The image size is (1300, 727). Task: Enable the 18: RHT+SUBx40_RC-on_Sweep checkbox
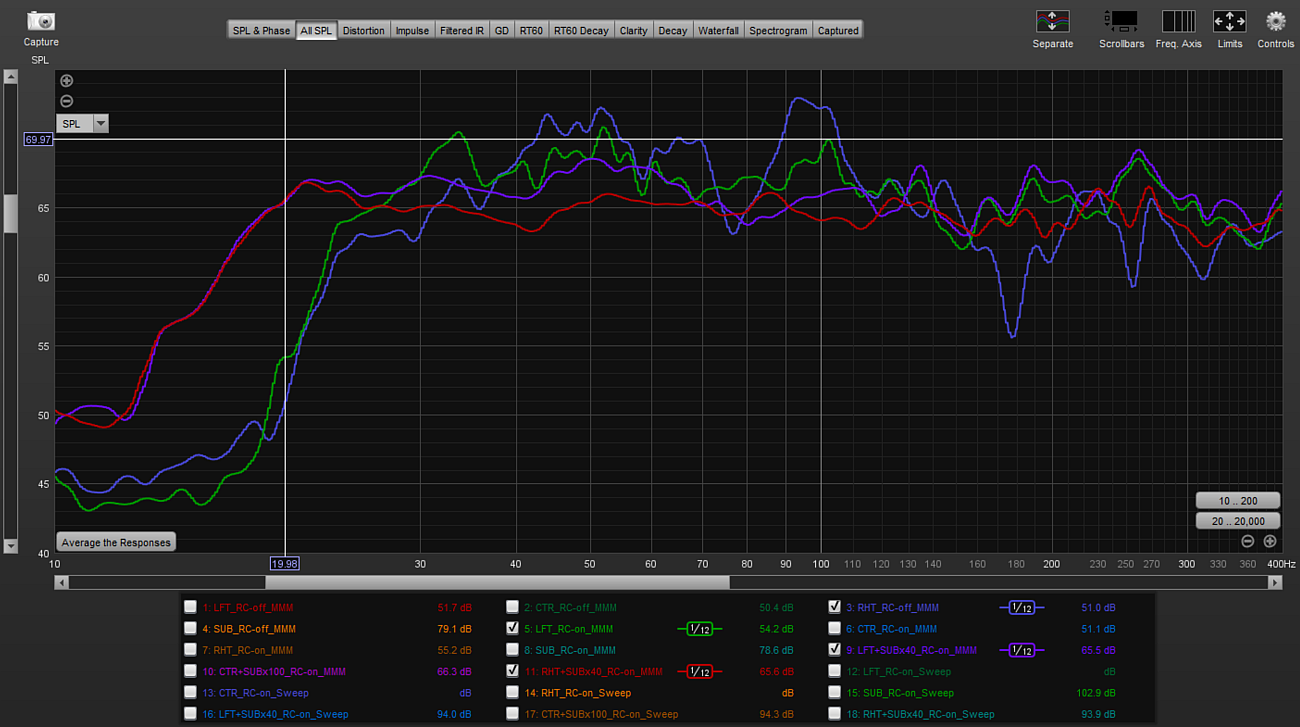click(x=834, y=714)
